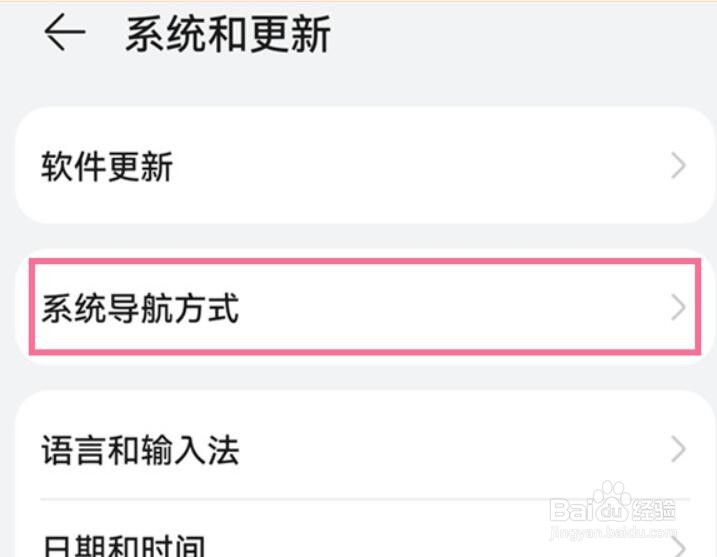Screen dimensions: 717x557
Task: Click the divider line above 日期和时间
Action: click(x=365, y=500)
